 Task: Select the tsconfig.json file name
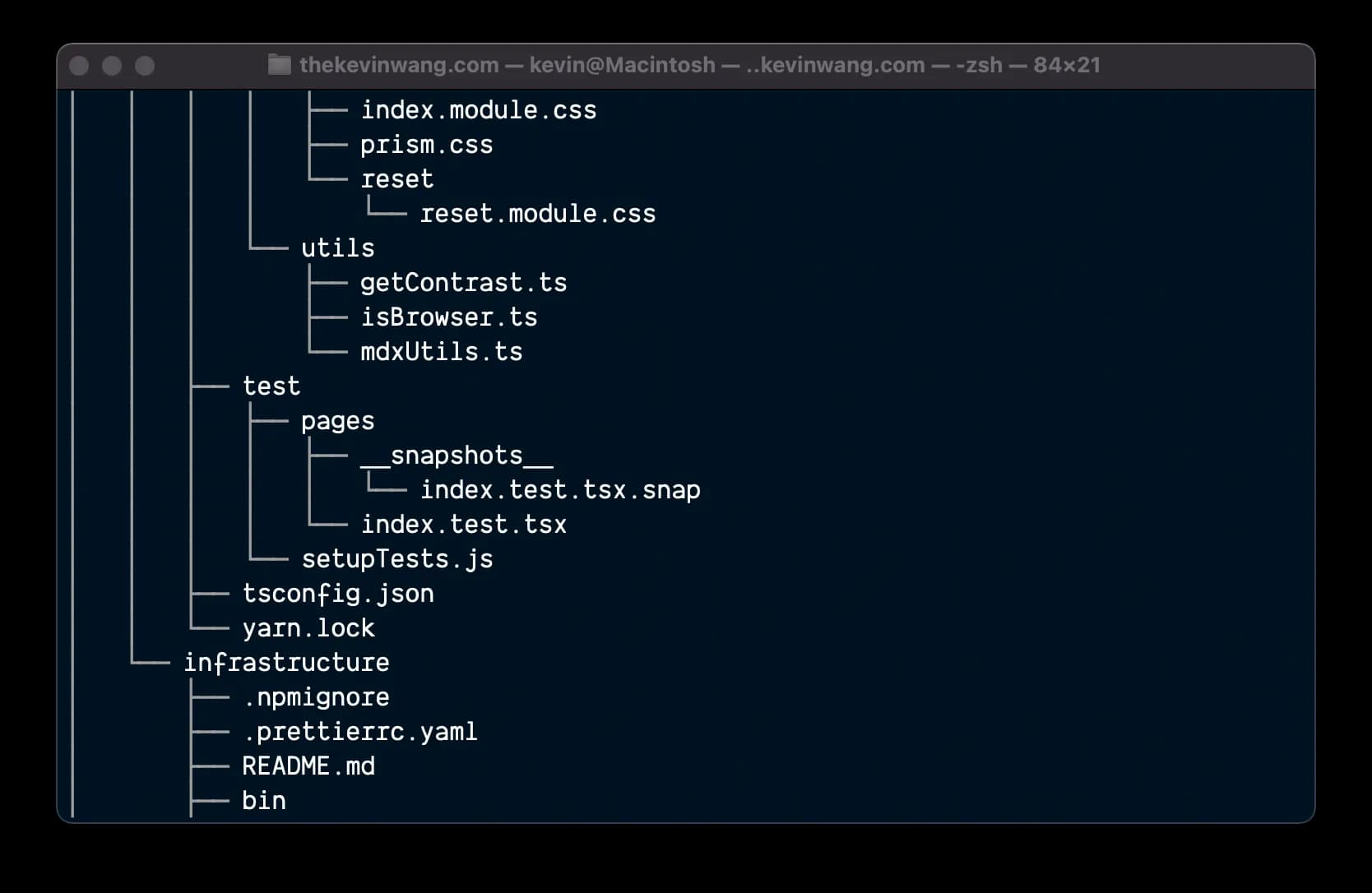coord(338,594)
